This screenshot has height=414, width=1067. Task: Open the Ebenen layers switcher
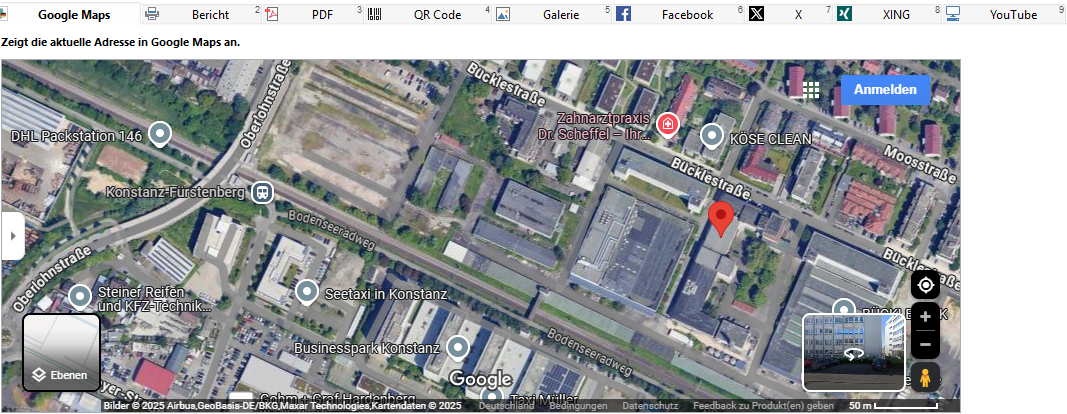click(x=62, y=352)
